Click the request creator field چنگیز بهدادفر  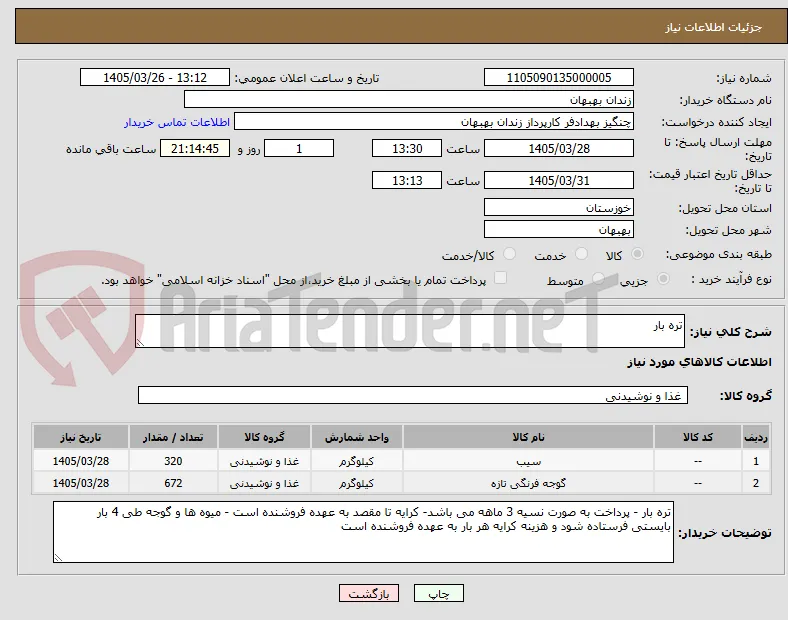tap(434, 122)
